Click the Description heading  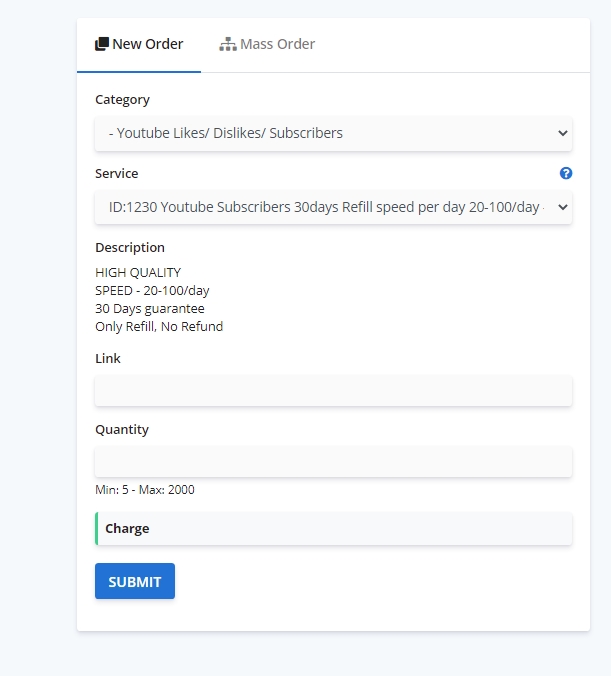[130, 247]
